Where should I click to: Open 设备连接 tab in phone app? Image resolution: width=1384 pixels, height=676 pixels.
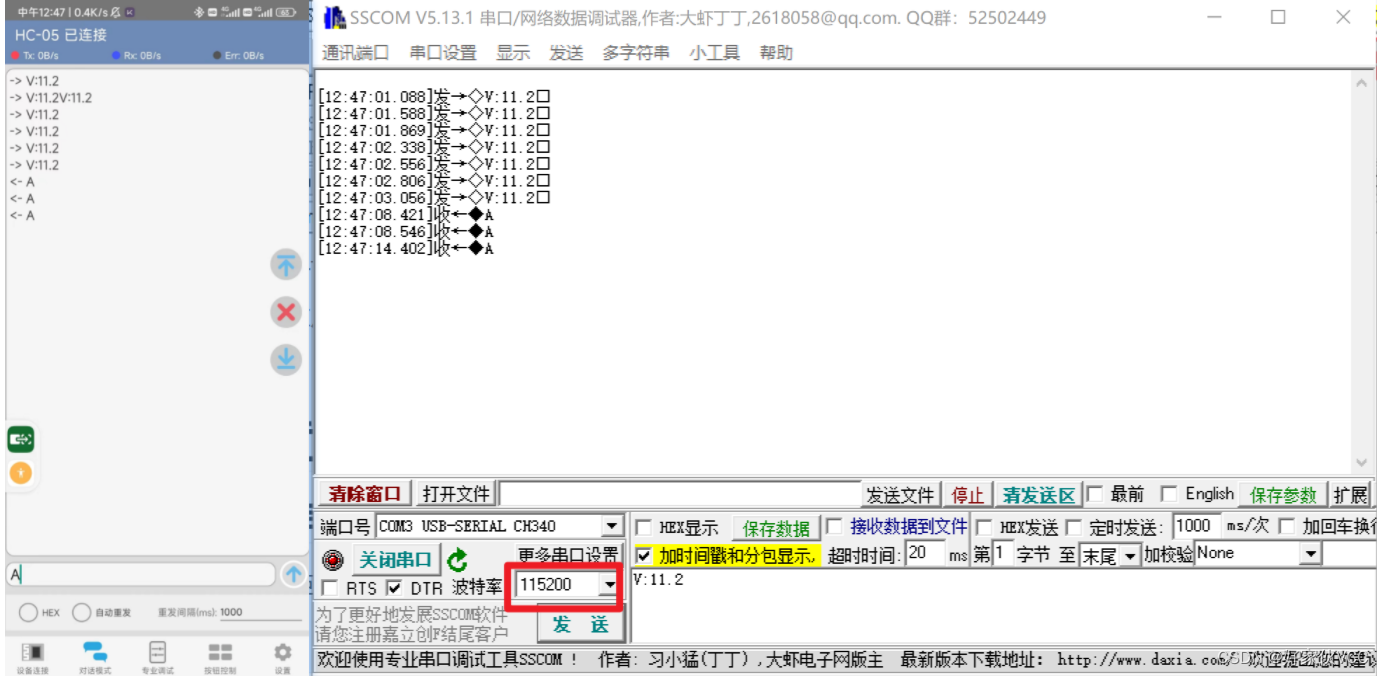click(x=32, y=658)
